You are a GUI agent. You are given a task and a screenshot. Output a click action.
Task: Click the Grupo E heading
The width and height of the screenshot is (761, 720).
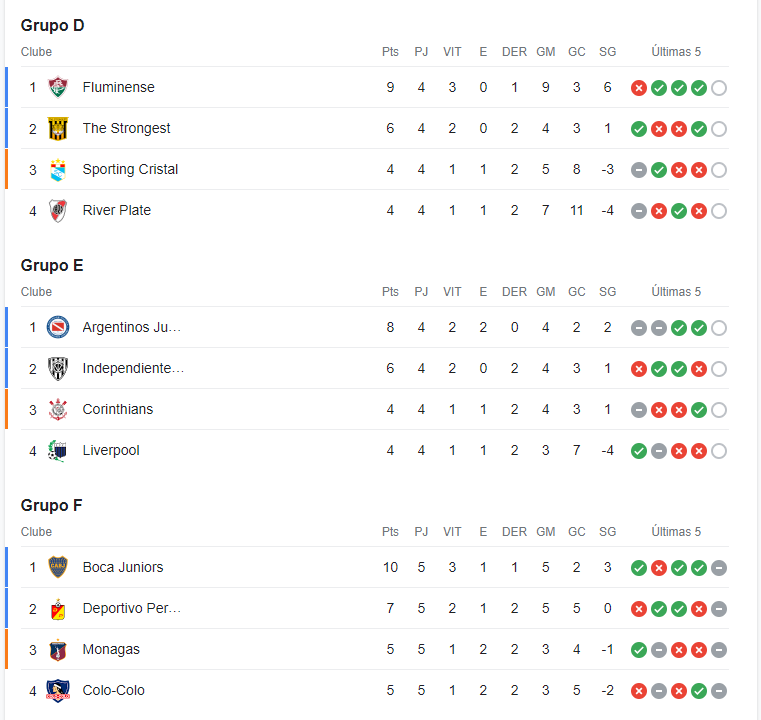52,265
